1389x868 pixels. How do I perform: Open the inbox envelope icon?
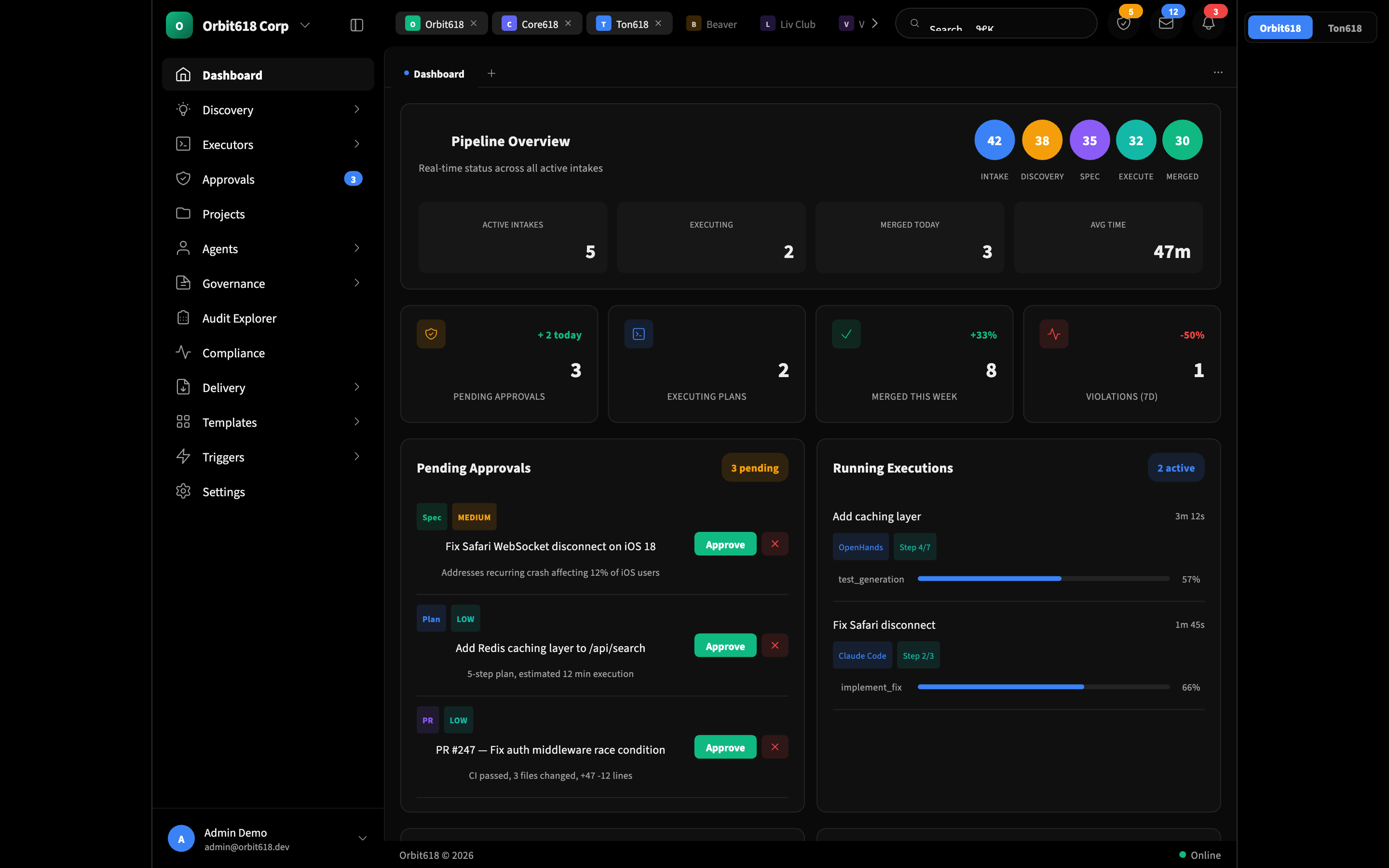1166,23
